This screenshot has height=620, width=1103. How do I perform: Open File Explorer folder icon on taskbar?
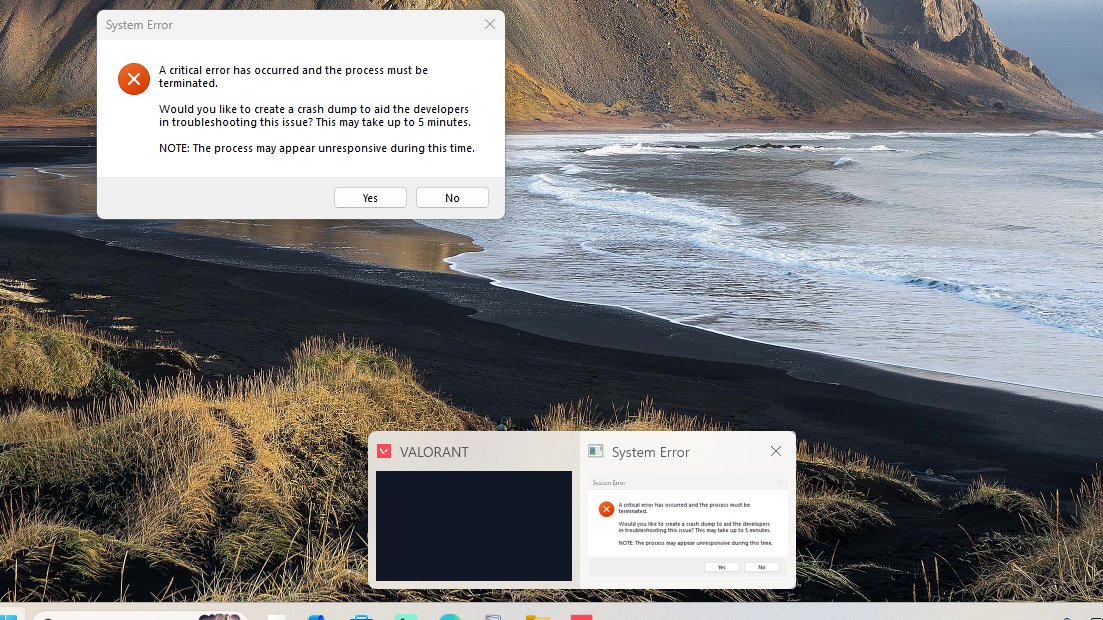pyautogui.click(x=537, y=616)
